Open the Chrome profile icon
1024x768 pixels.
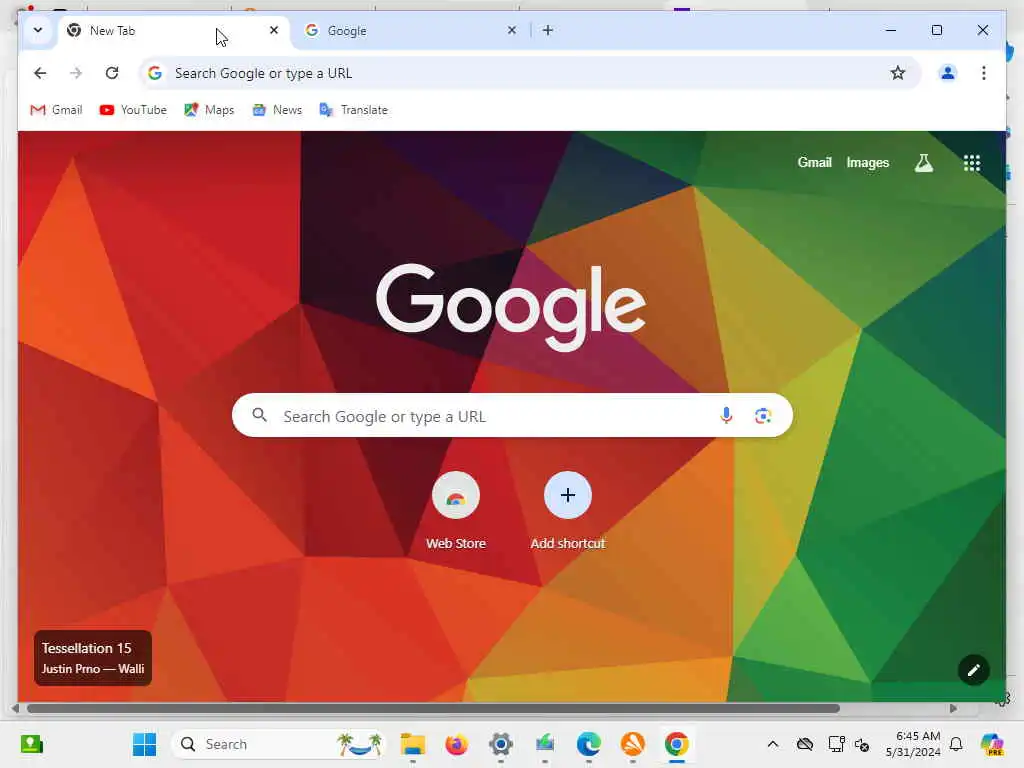948,73
